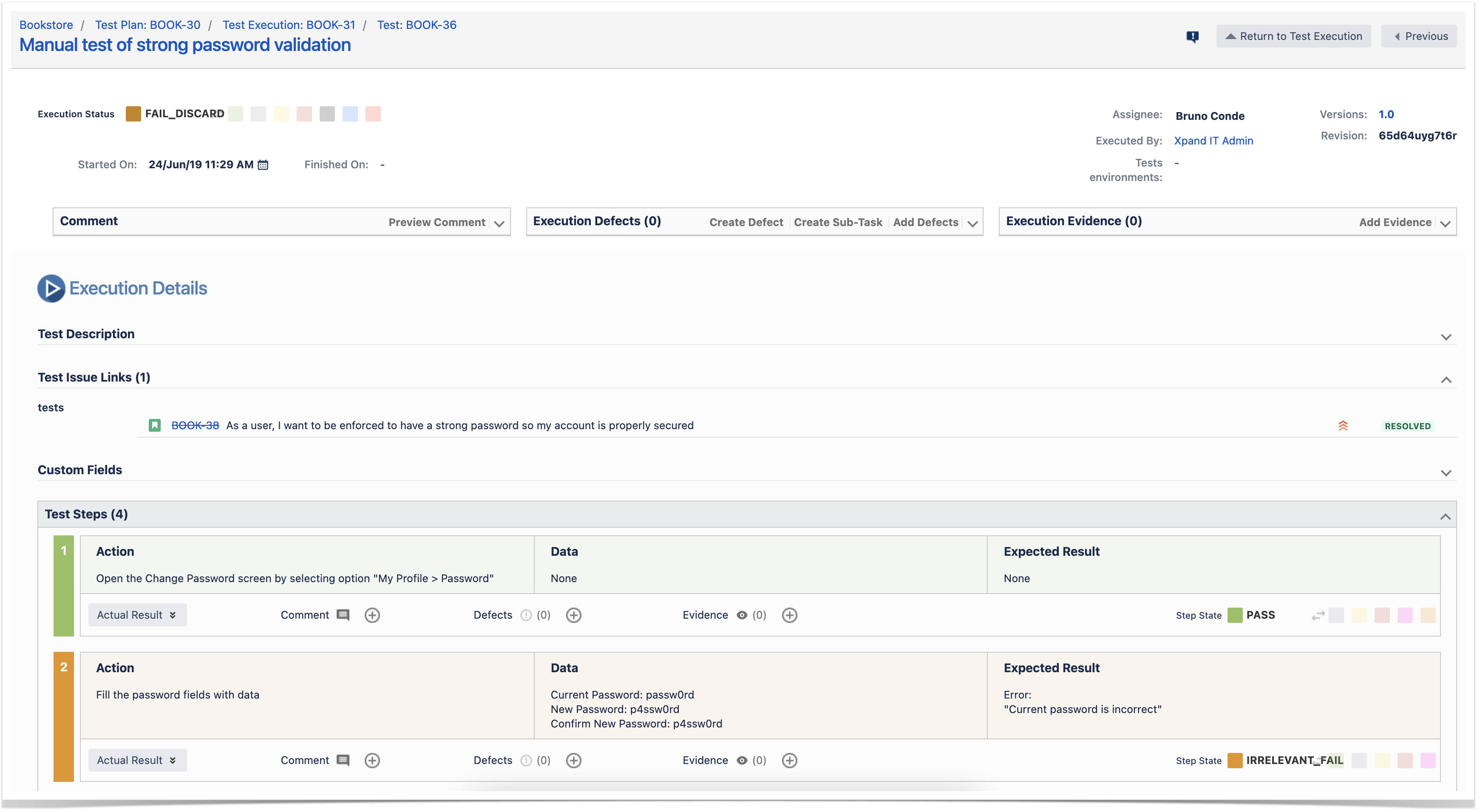Image resolution: width=1480 pixels, height=812 pixels.
Task: Open the step 2 comment bubble icon
Action: point(343,760)
